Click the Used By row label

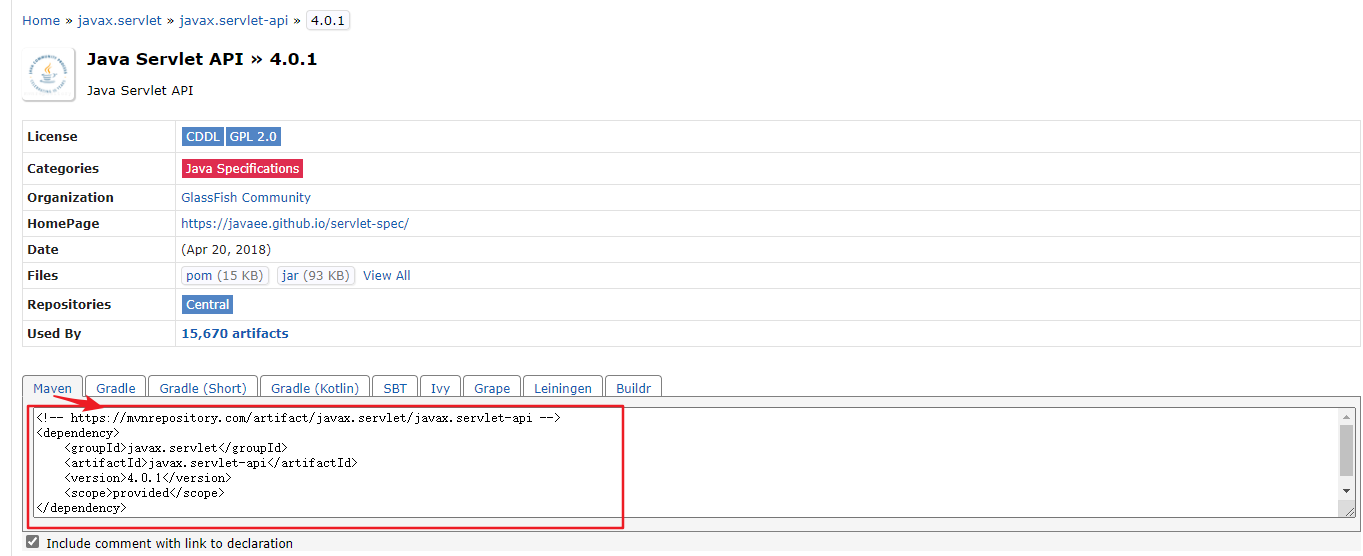click(x=54, y=334)
